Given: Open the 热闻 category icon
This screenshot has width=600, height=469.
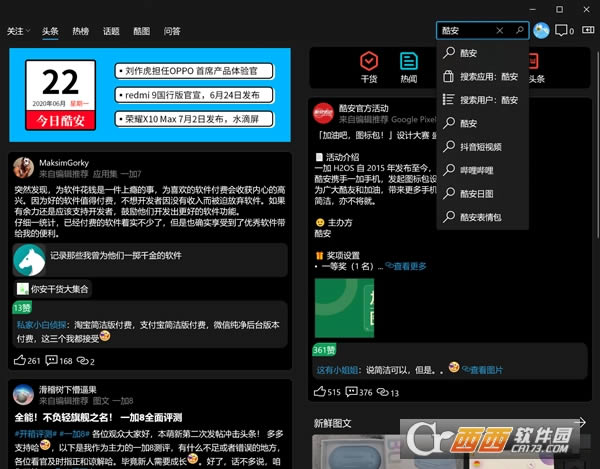Looking at the screenshot, I should 409,67.
